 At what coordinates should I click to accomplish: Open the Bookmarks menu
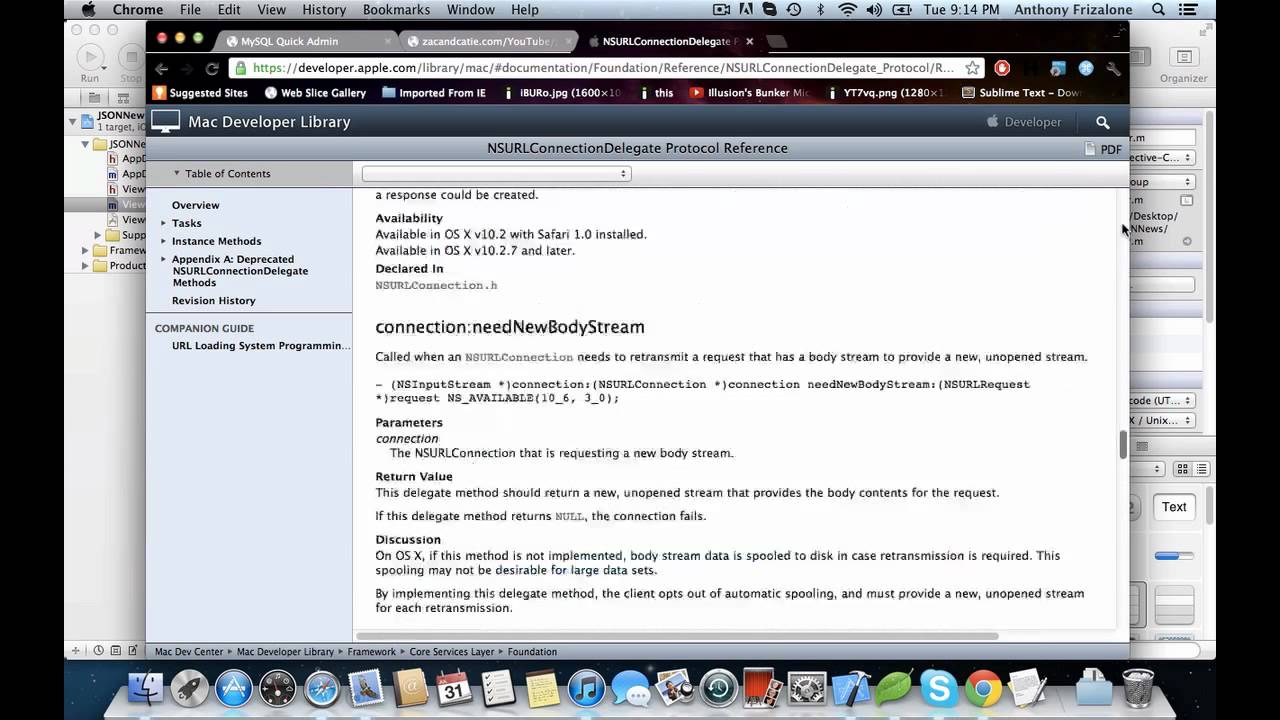(x=397, y=10)
